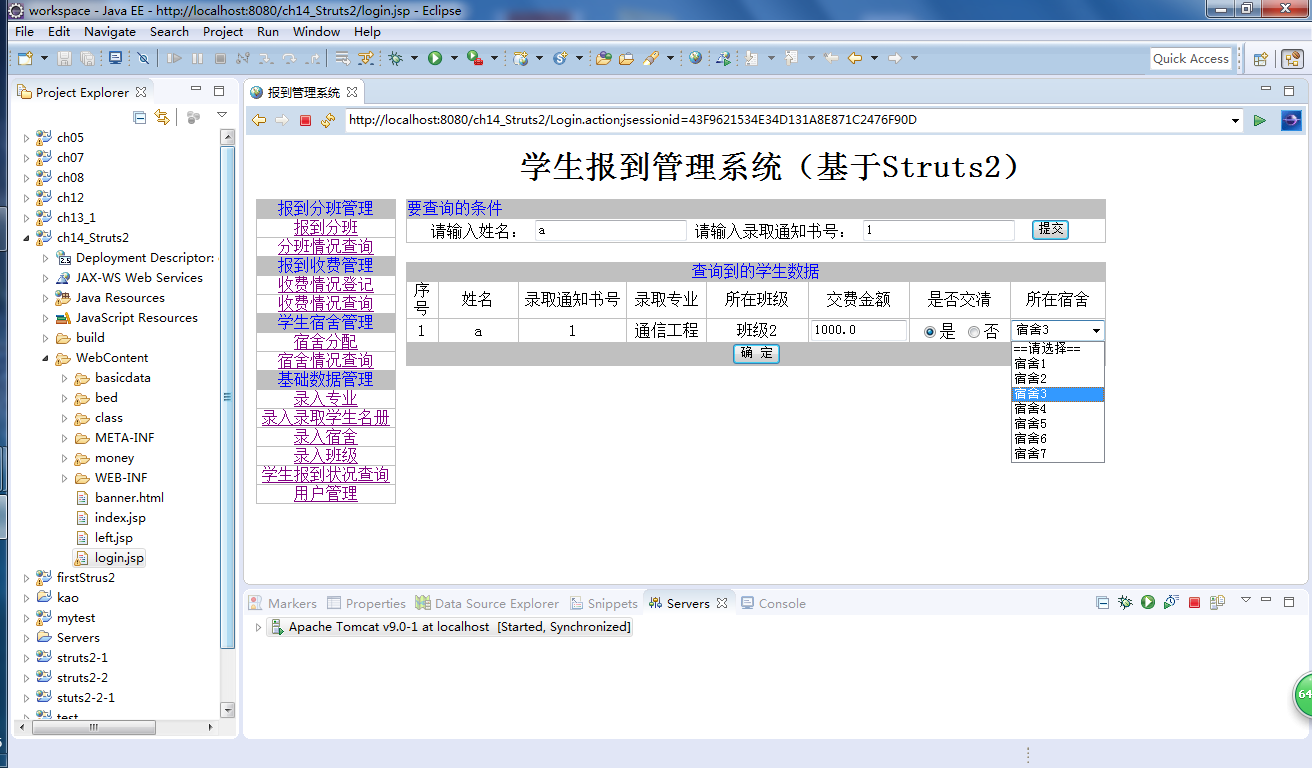Choose 宿舍1 from the dropdown list
The image size is (1312, 768).
1058,364
